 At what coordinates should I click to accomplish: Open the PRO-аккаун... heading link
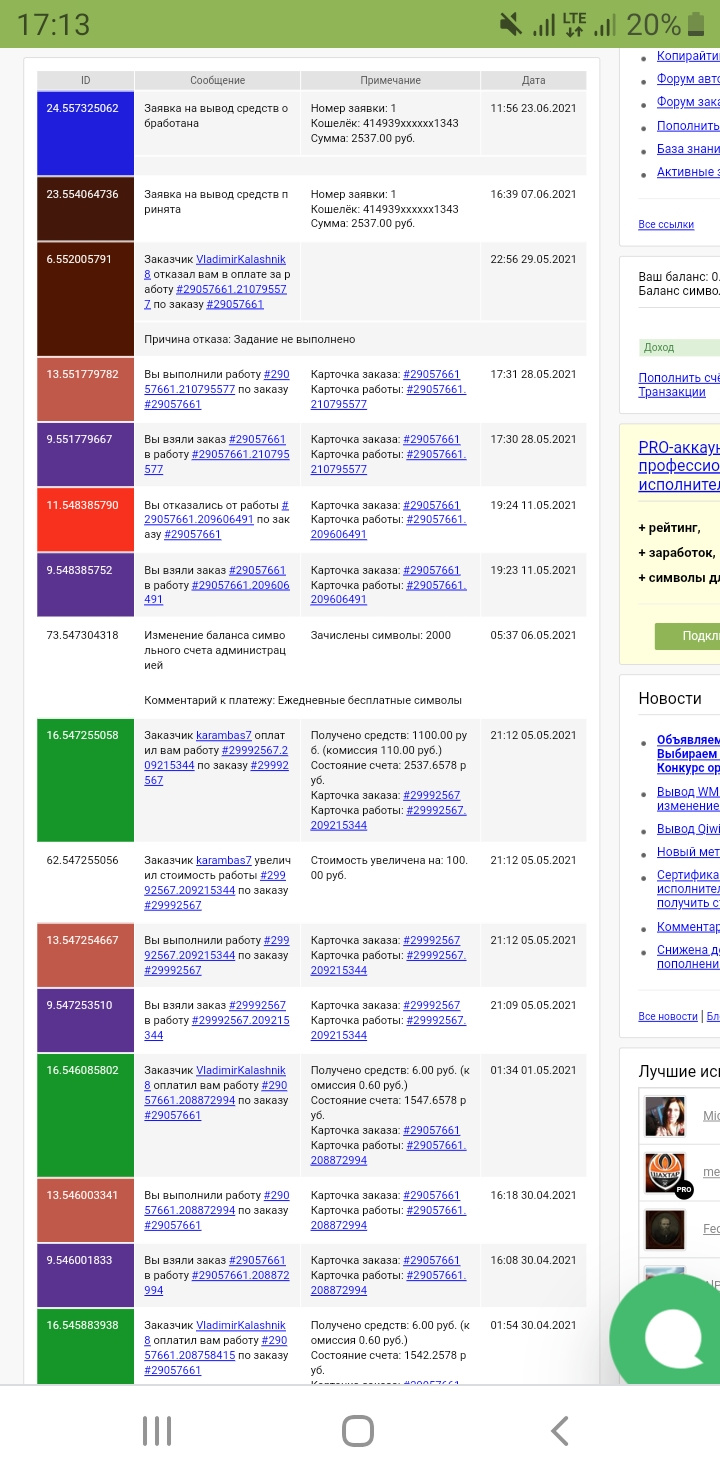[x=679, y=466]
